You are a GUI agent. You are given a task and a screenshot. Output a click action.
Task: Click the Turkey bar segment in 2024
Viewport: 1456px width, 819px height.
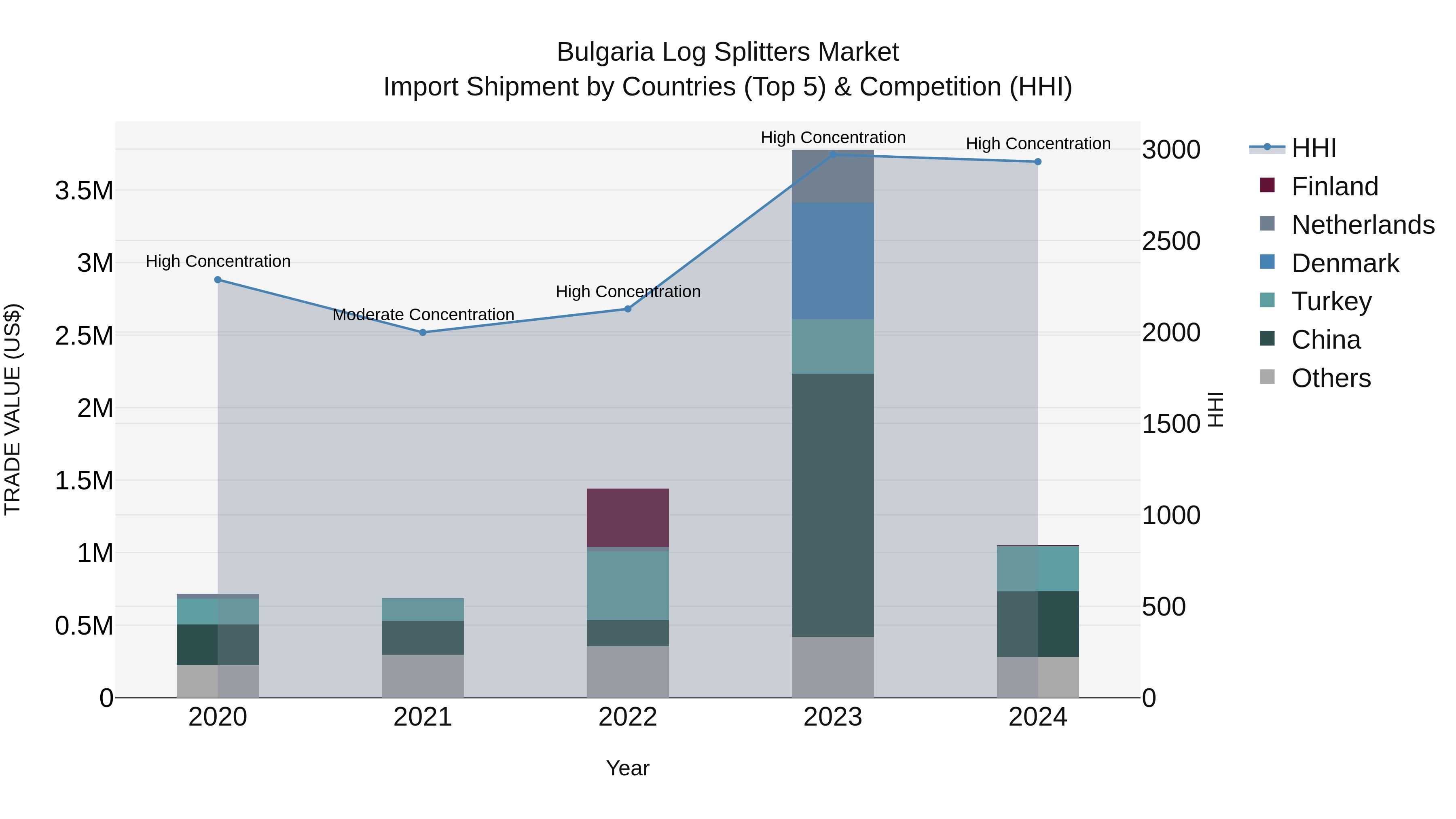[1038, 569]
